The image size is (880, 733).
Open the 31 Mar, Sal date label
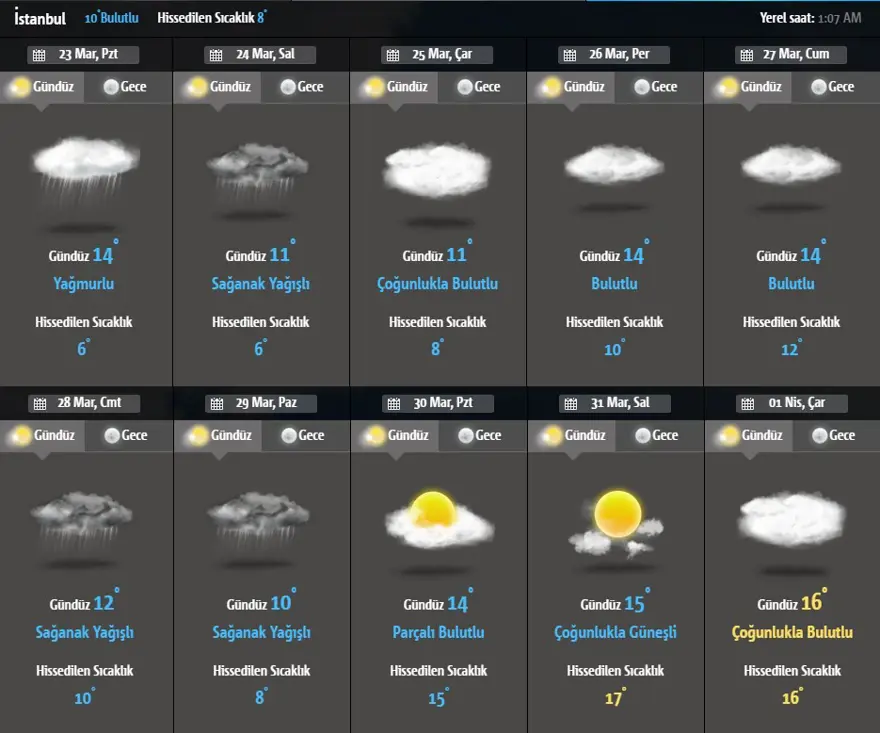(618, 403)
